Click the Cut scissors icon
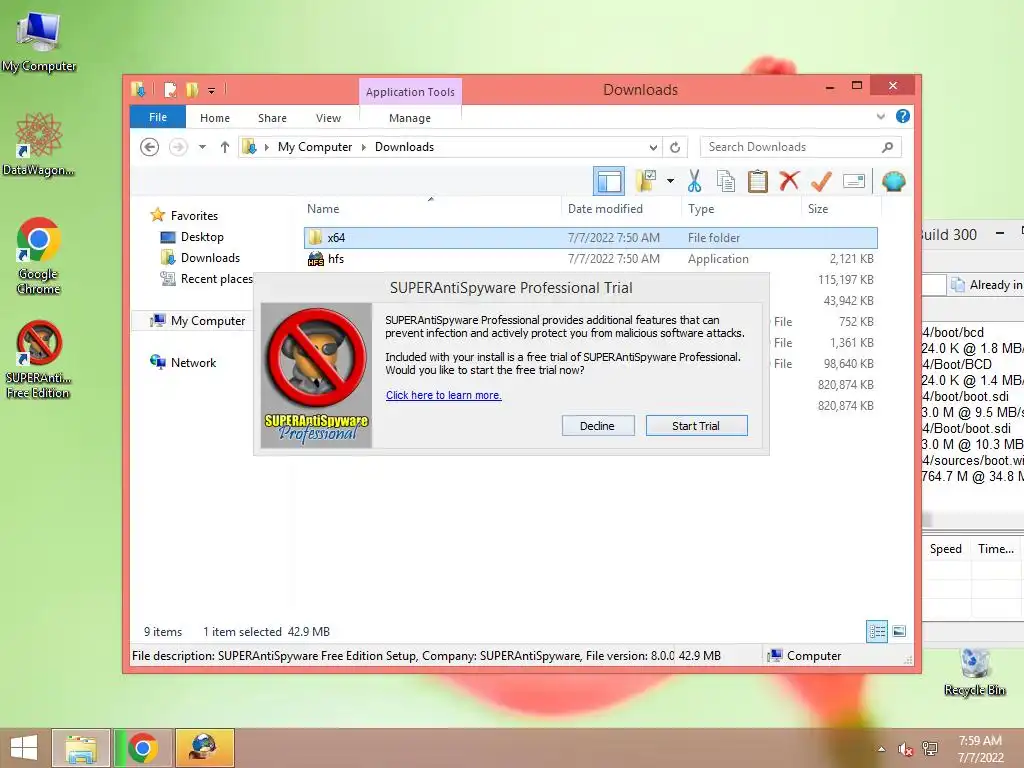 click(694, 181)
